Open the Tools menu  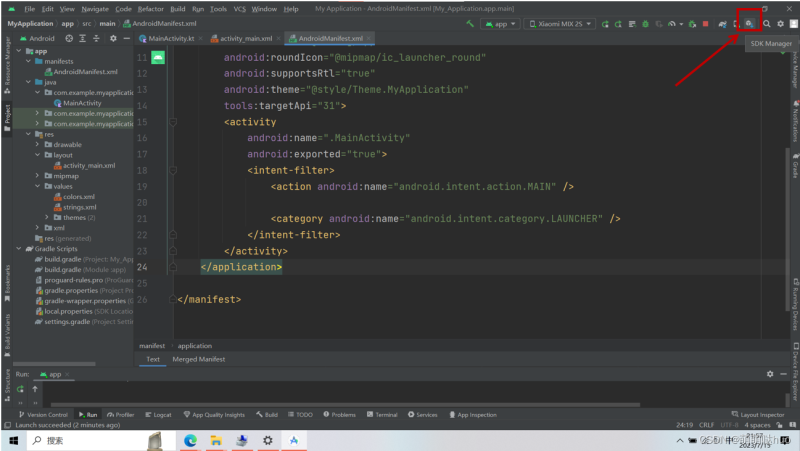click(218, 9)
